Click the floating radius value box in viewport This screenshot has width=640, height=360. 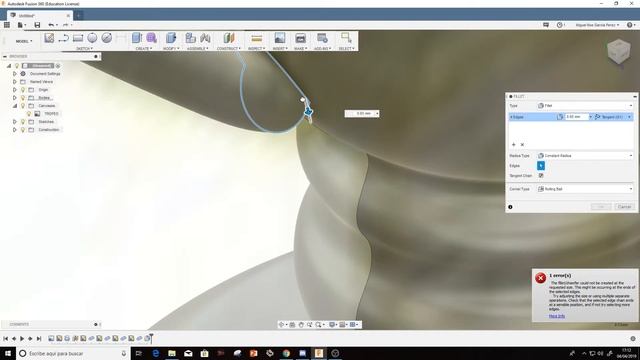pyautogui.click(x=362, y=113)
